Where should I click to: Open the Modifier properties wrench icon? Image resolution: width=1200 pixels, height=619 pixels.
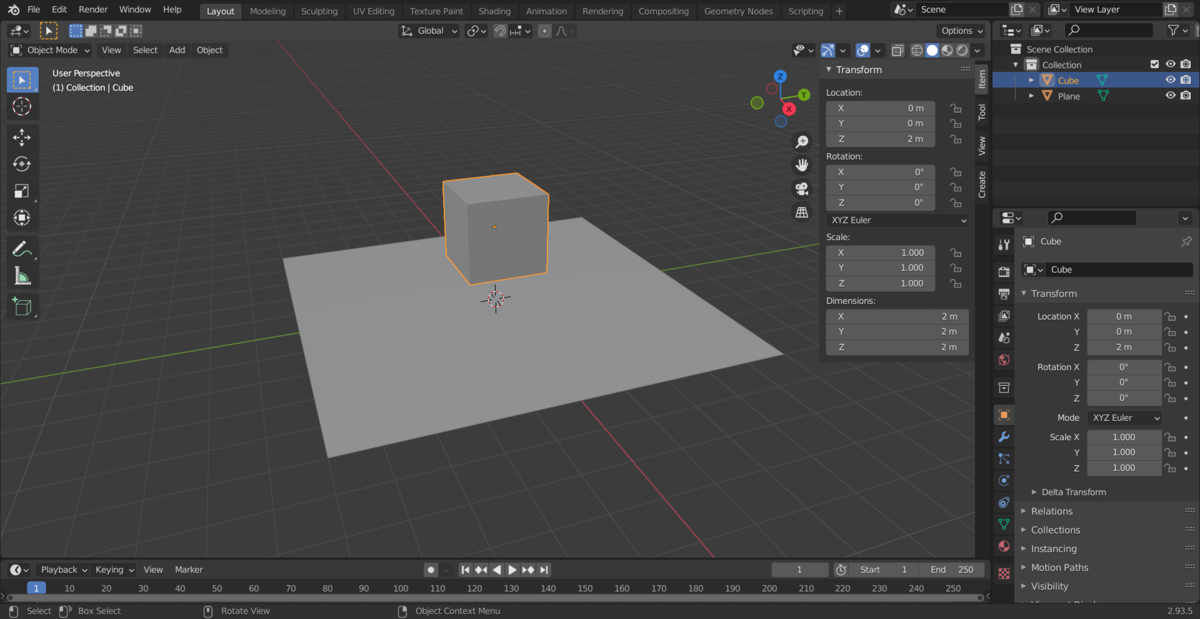tap(1004, 437)
